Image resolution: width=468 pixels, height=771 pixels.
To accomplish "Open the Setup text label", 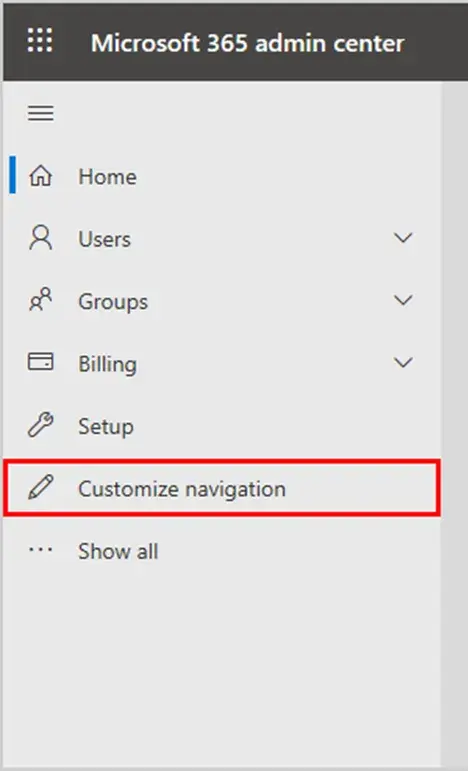I will click(106, 427).
